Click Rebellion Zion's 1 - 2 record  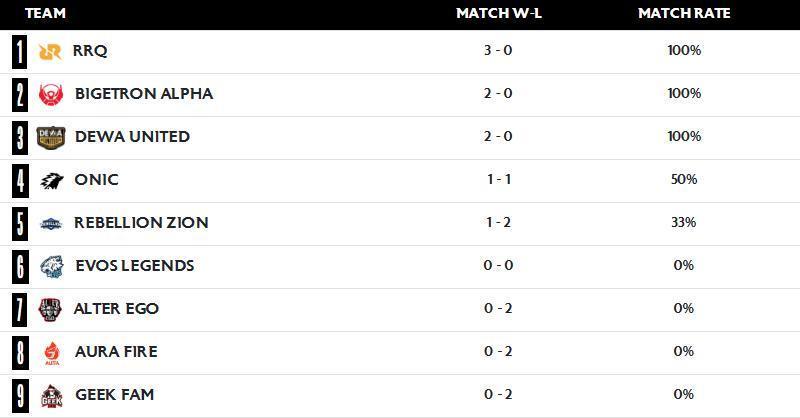(x=498, y=223)
